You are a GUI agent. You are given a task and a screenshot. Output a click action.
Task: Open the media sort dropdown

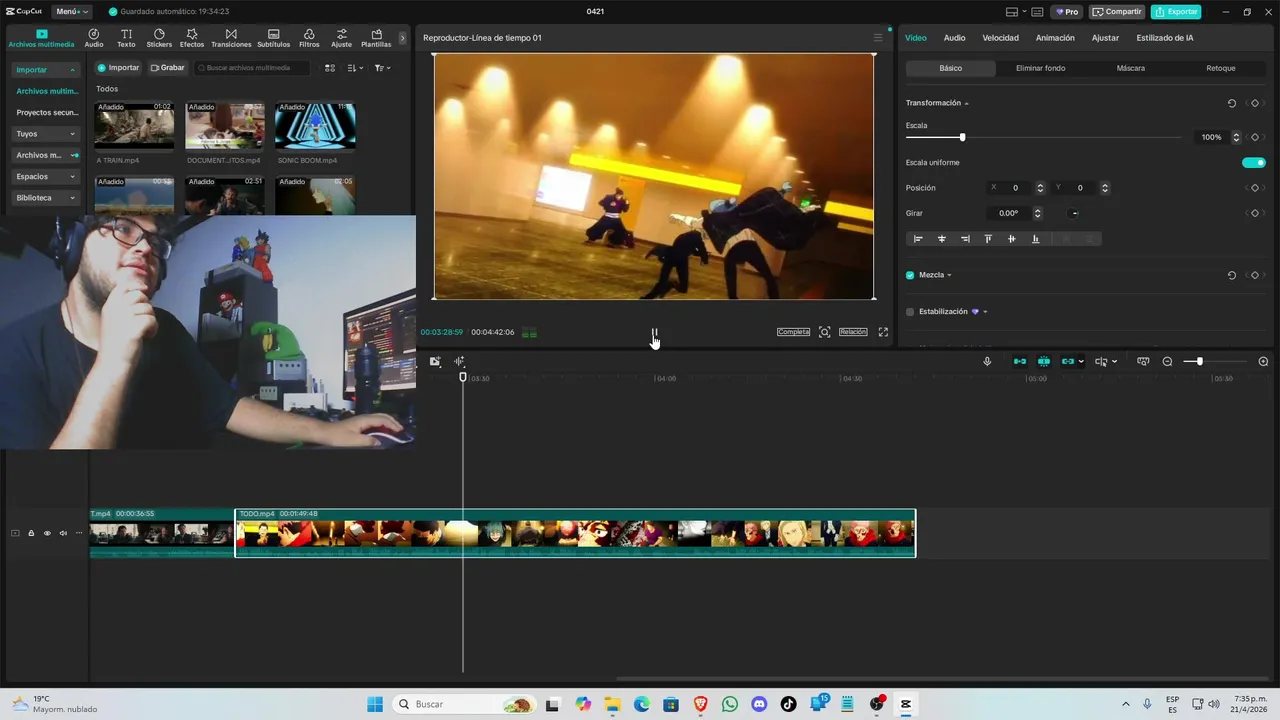tap(356, 68)
